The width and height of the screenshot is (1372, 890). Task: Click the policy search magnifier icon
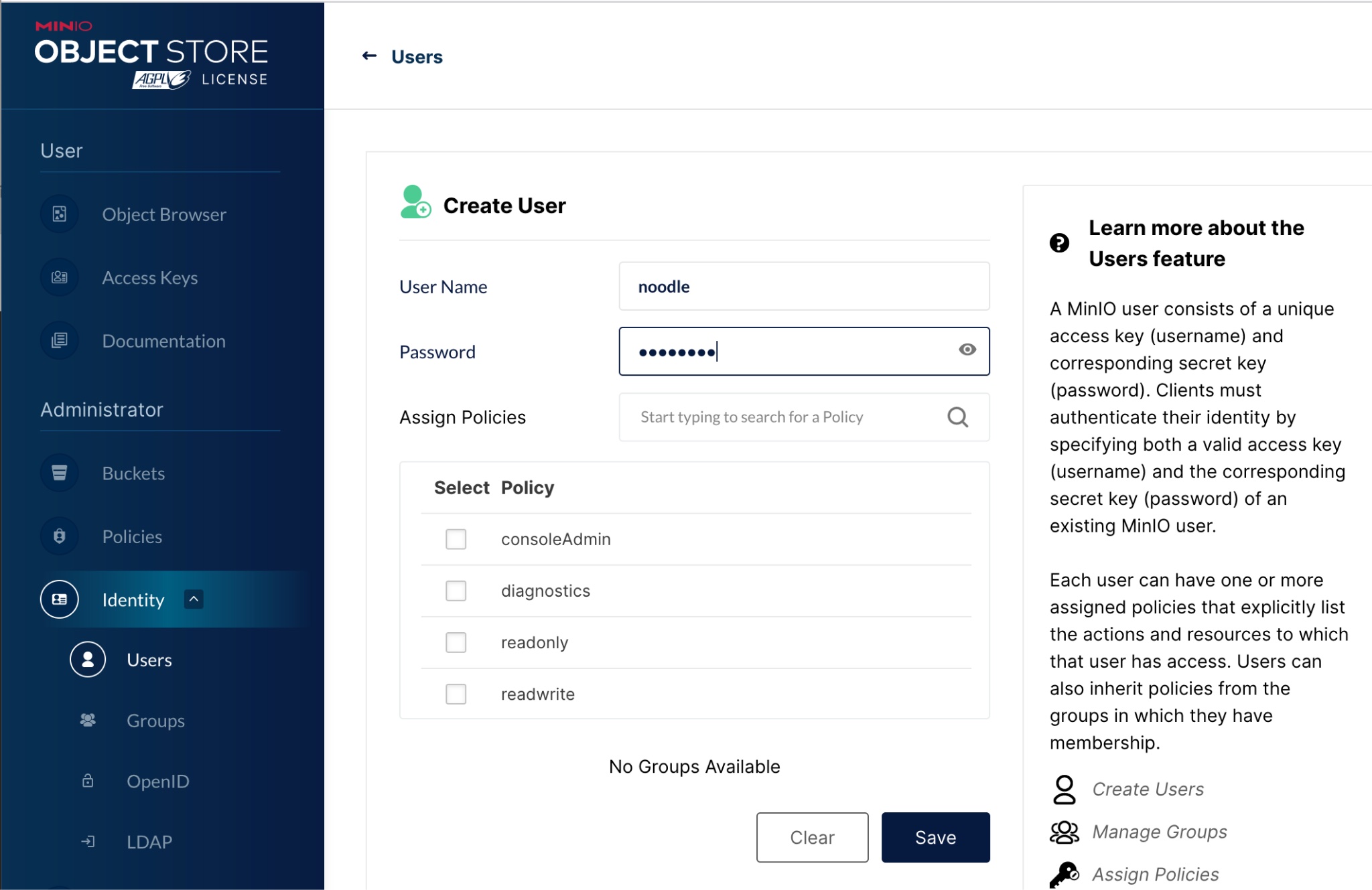click(957, 417)
